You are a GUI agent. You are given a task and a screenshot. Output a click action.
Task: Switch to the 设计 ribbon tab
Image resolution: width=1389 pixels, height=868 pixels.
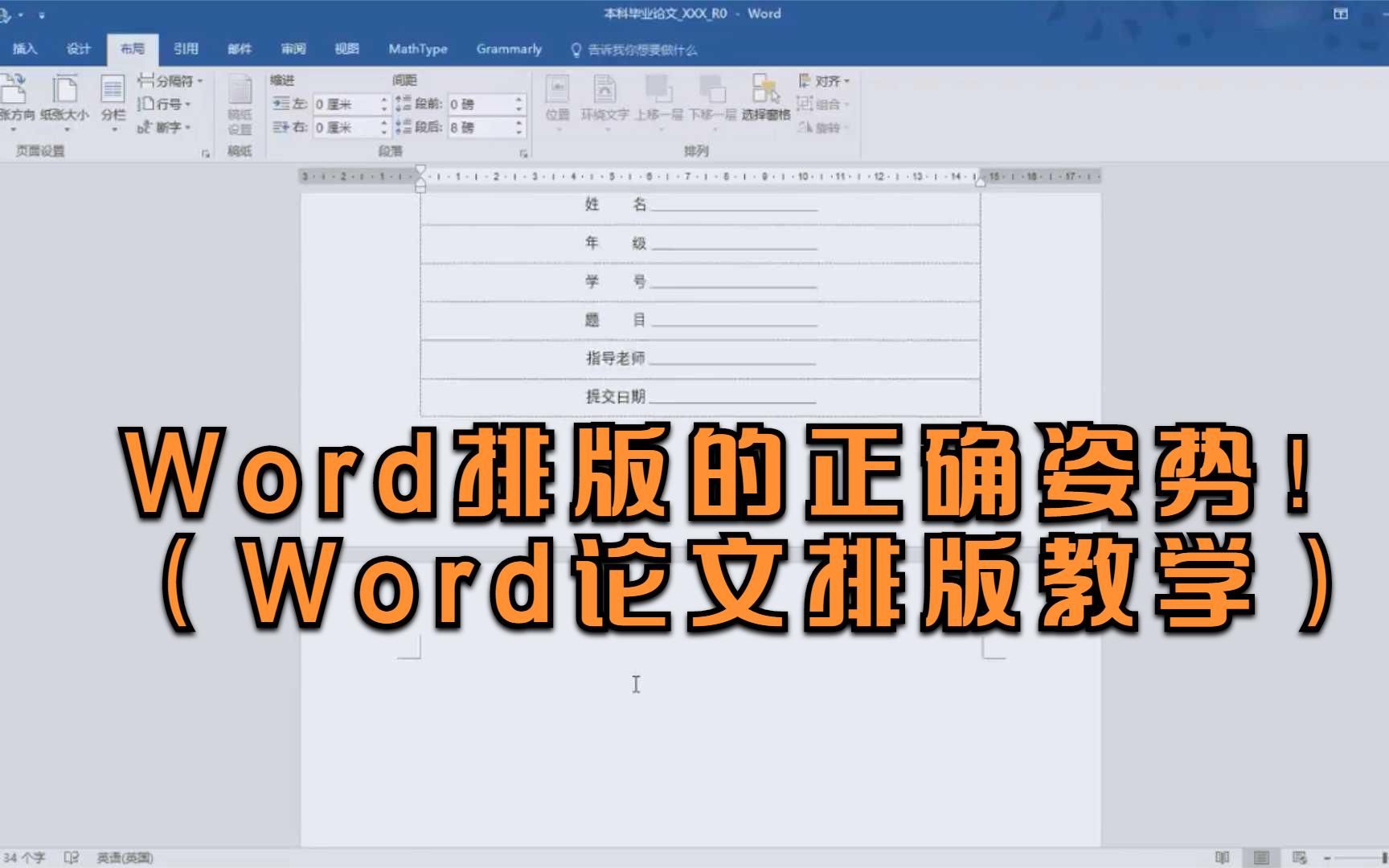76,49
